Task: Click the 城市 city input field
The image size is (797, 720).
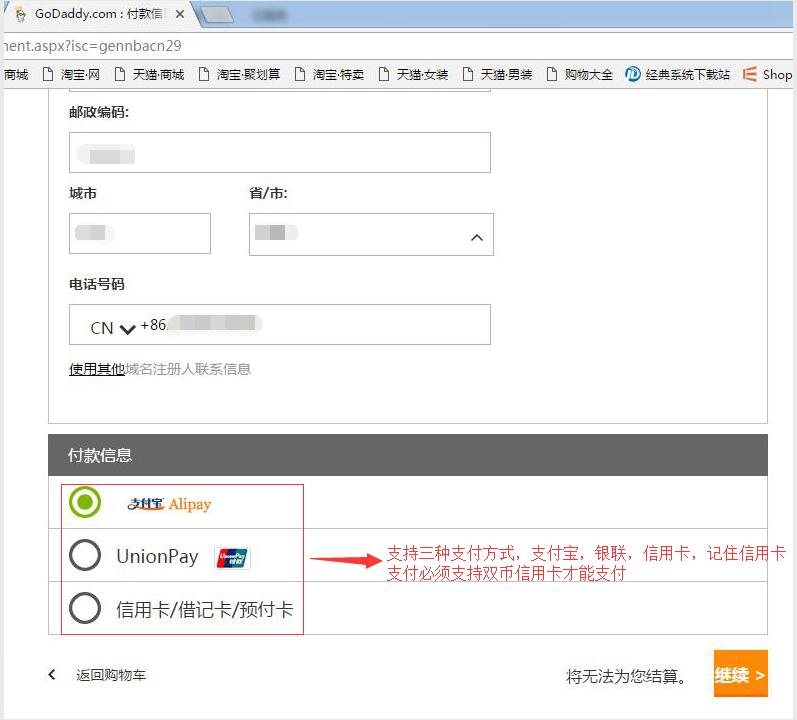Action: point(140,233)
